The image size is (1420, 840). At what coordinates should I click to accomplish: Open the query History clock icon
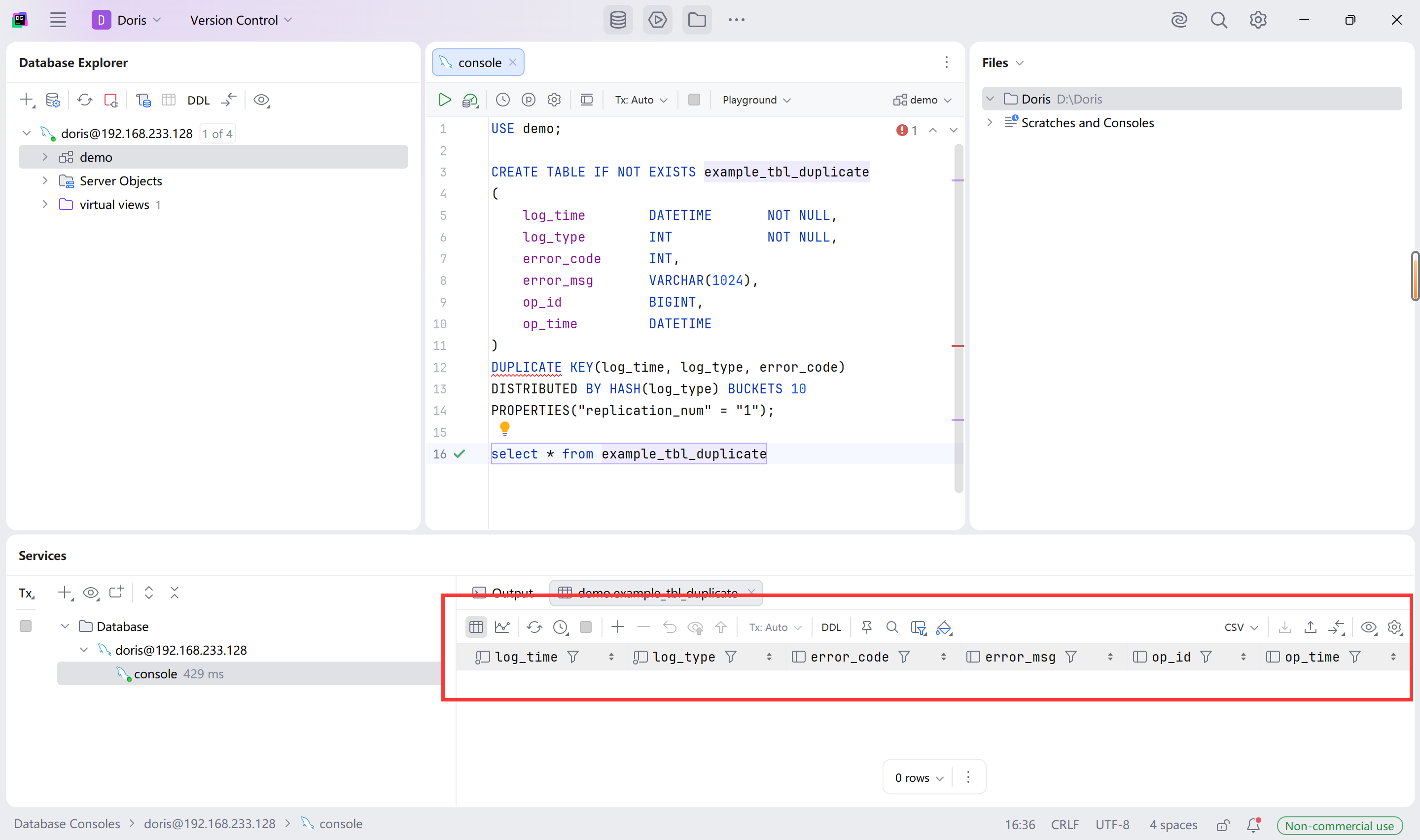click(502, 100)
